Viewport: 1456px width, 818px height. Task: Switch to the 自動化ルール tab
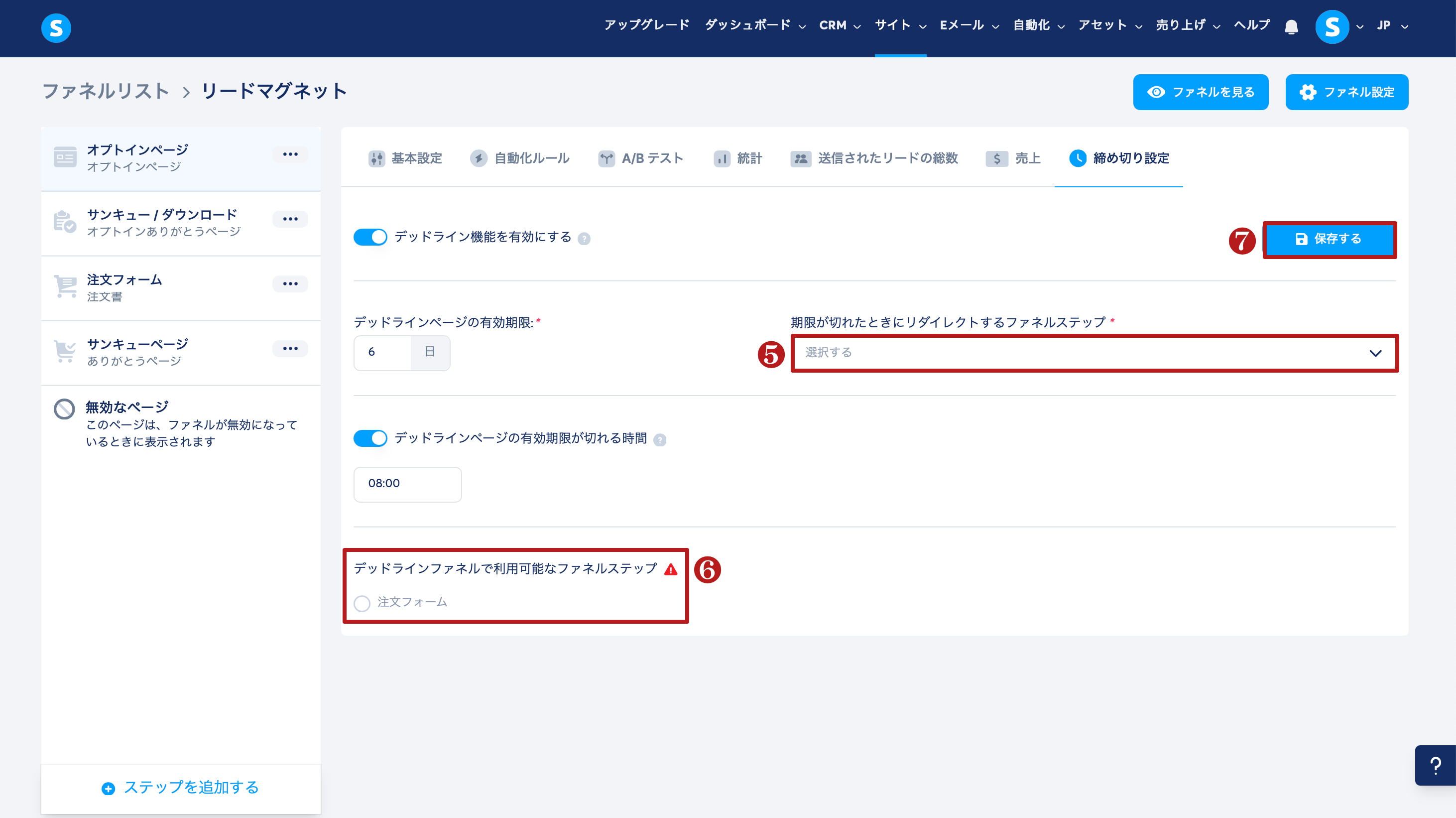[x=520, y=158]
